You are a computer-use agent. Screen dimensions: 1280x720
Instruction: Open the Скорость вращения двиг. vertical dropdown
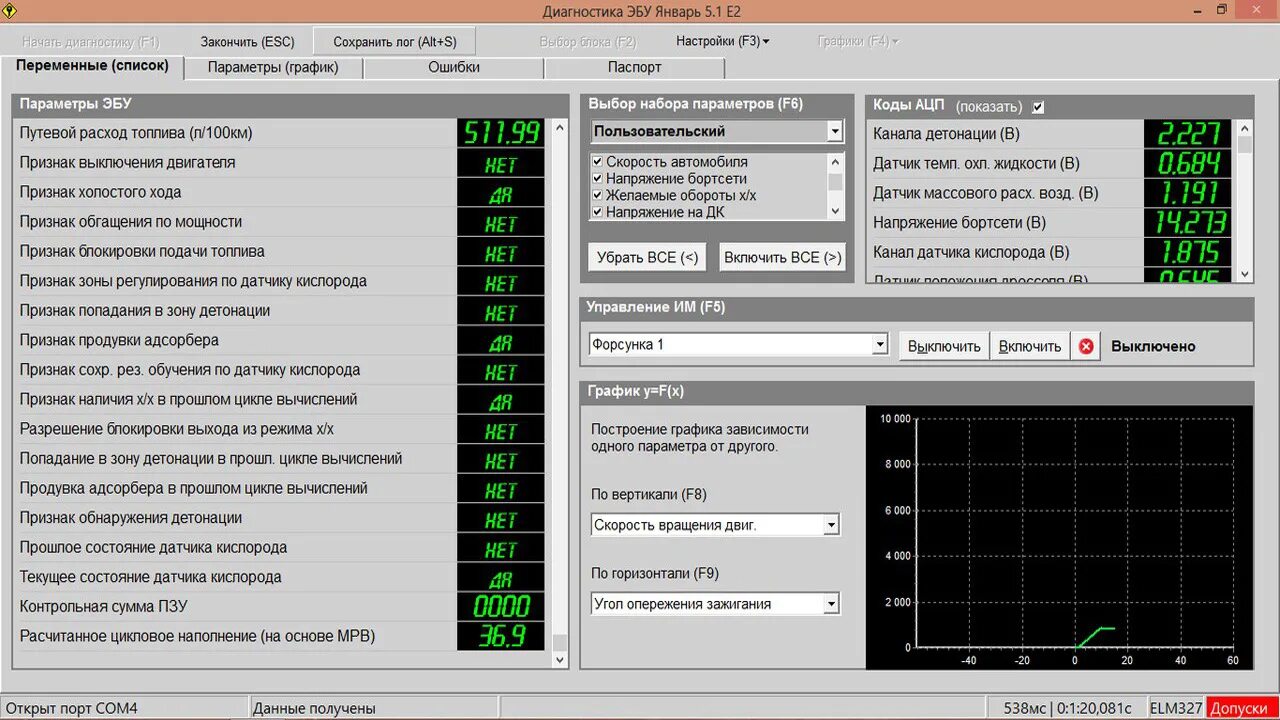click(x=831, y=525)
